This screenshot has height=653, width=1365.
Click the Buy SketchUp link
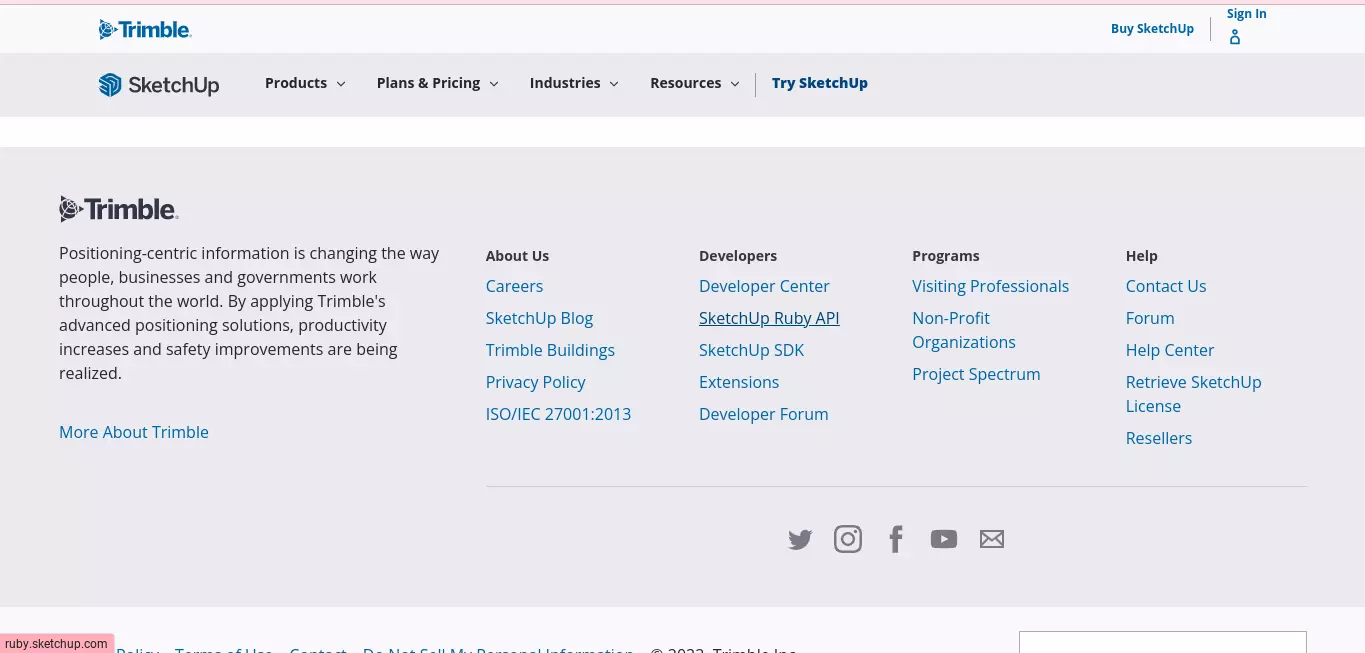[1152, 29]
